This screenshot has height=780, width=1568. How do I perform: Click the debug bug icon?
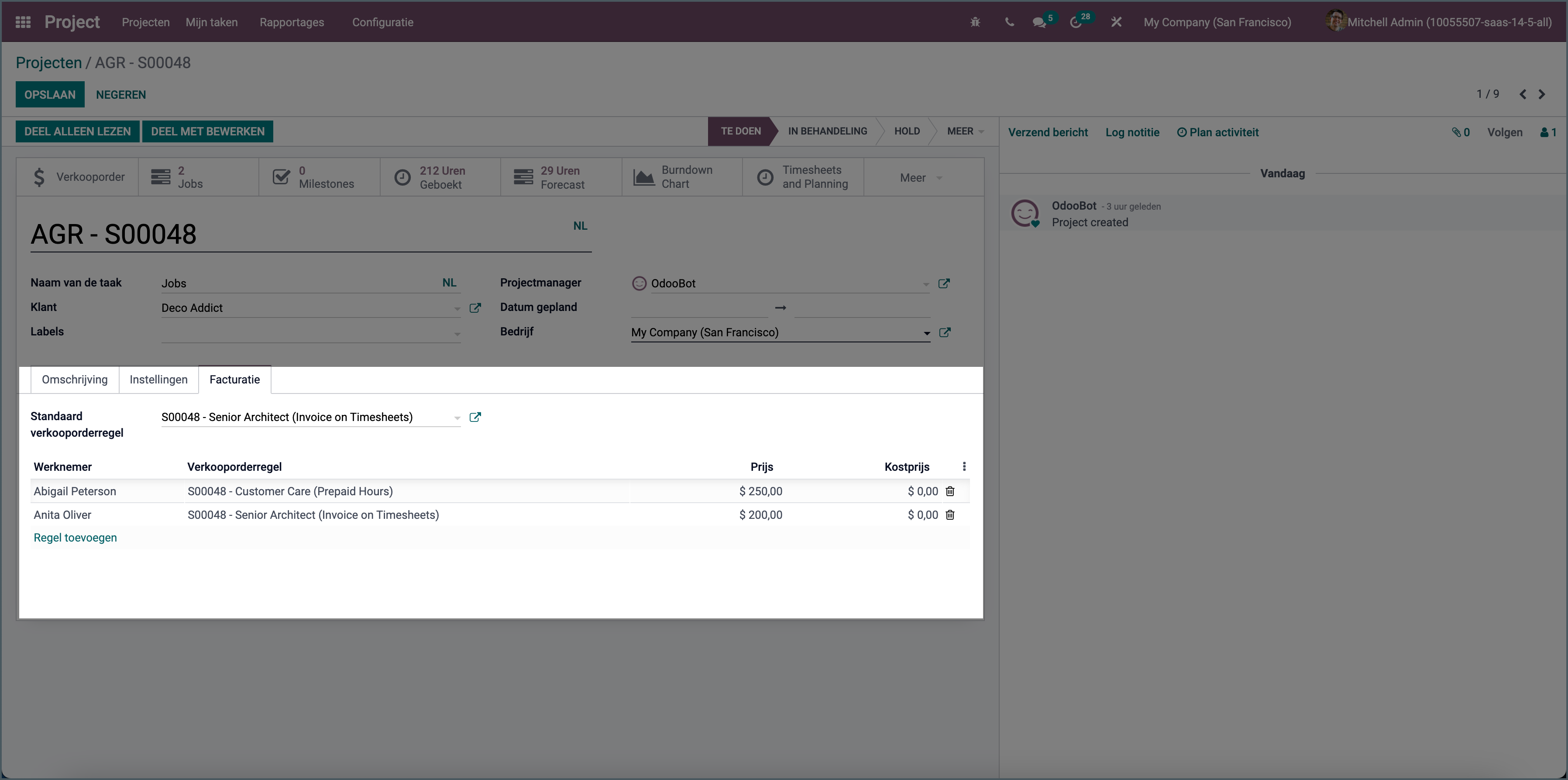click(x=975, y=22)
